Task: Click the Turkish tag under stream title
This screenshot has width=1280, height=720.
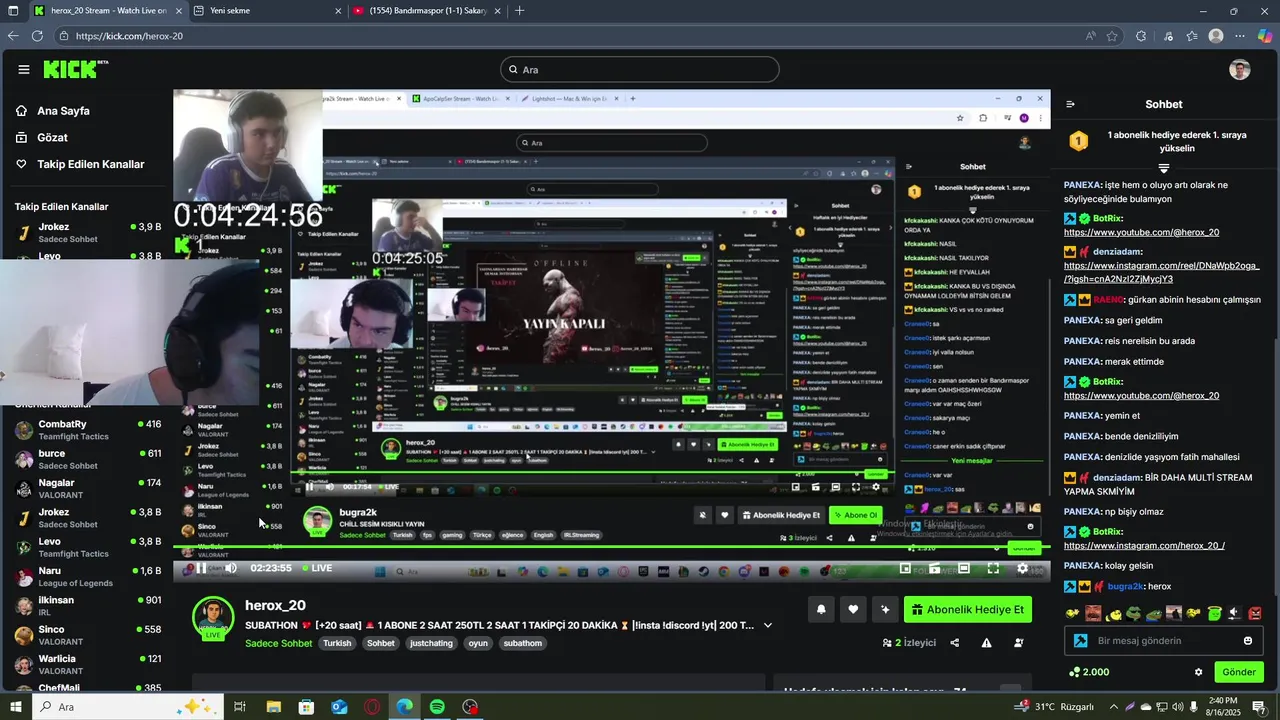Action: click(x=337, y=643)
